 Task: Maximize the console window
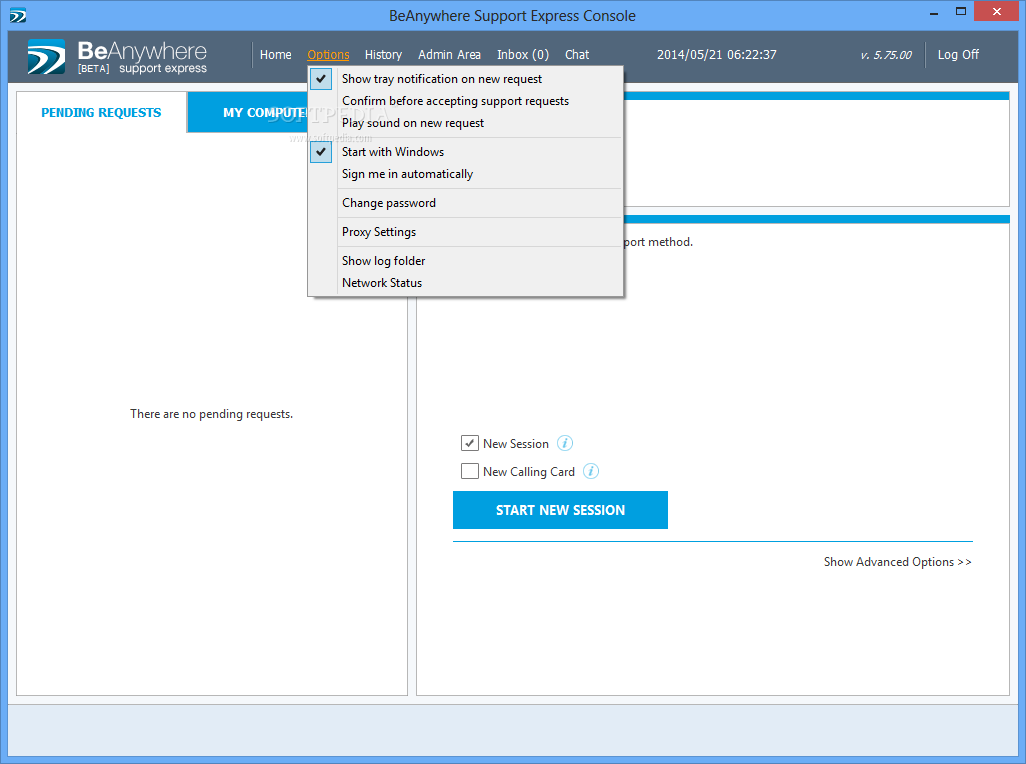pyautogui.click(x=961, y=12)
